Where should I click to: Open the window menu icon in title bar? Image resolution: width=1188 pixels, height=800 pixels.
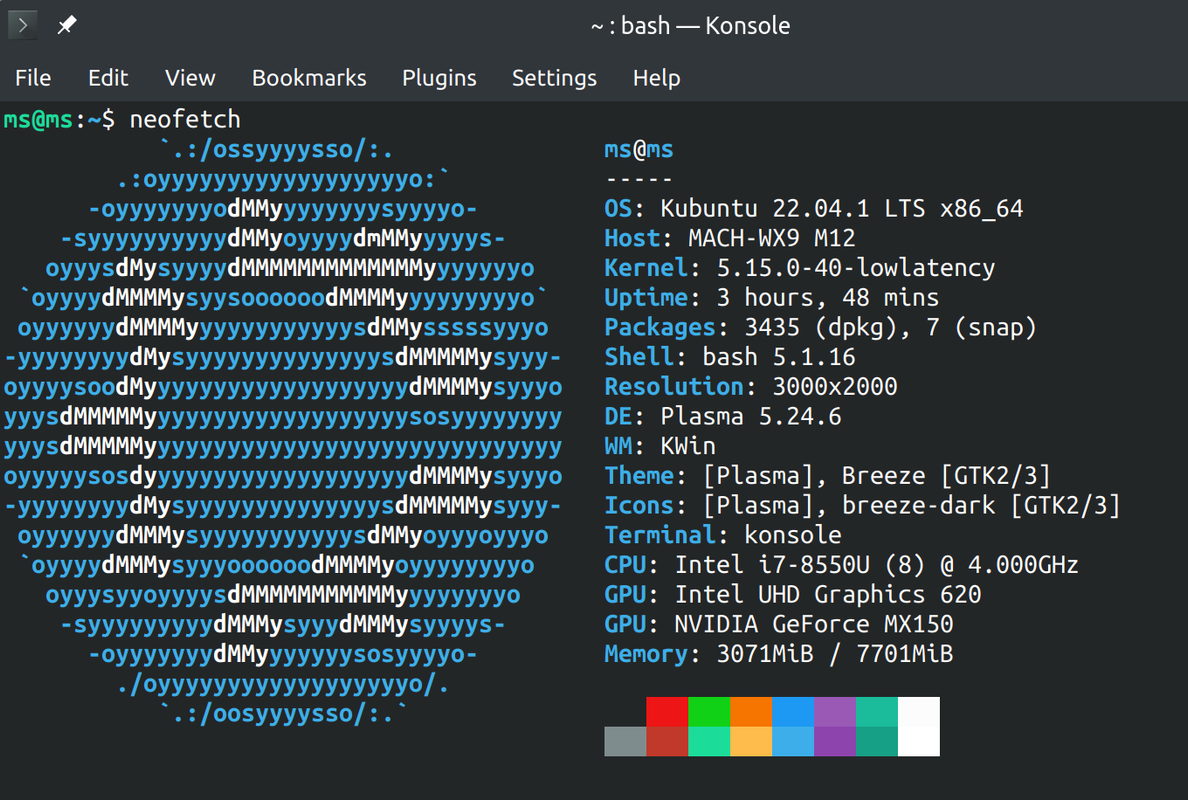pyautogui.click(x=23, y=25)
